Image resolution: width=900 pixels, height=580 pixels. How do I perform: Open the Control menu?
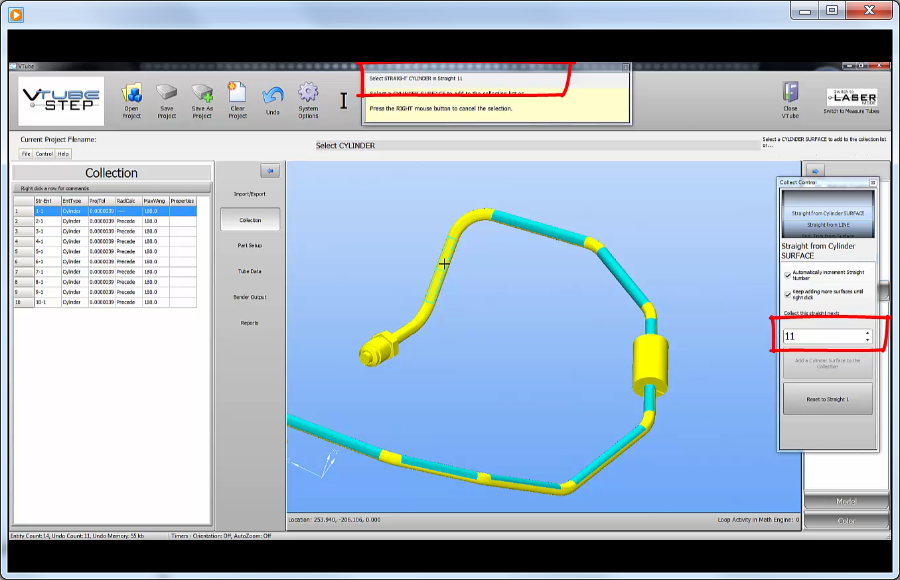click(x=44, y=154)
